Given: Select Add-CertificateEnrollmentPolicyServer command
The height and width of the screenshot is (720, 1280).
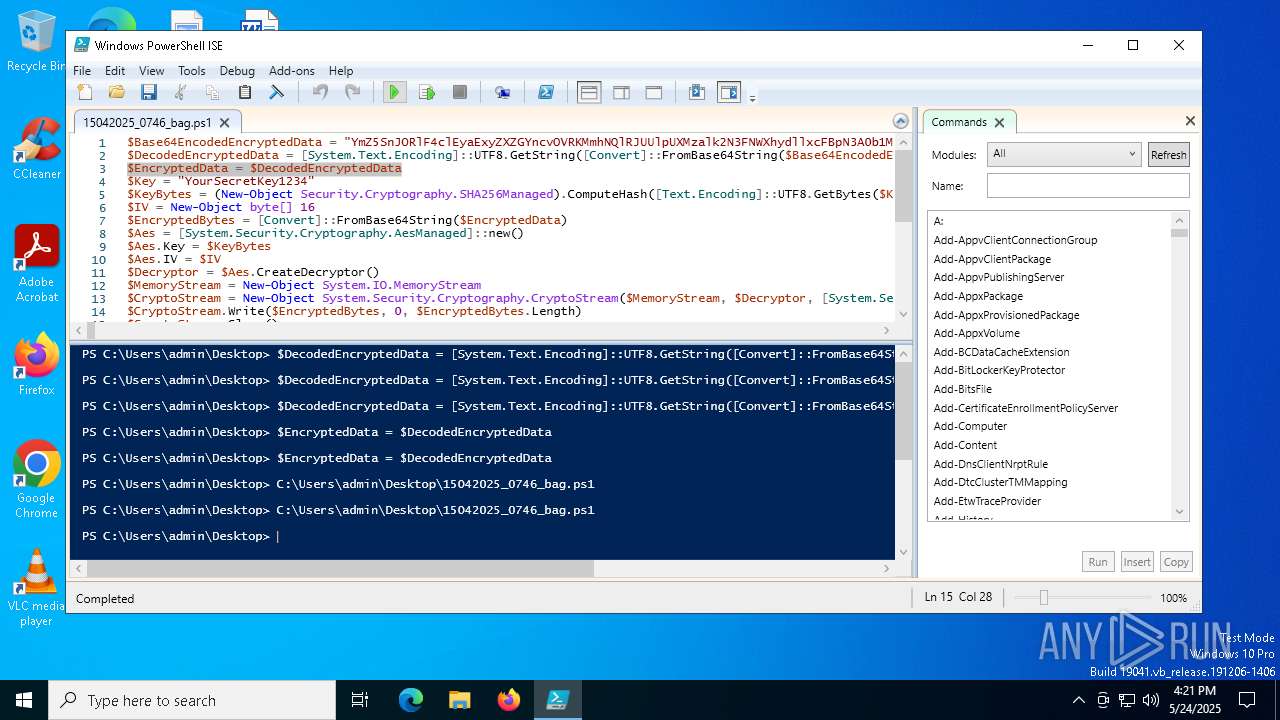Looking at the screenshot, I should pos(1025,408).
